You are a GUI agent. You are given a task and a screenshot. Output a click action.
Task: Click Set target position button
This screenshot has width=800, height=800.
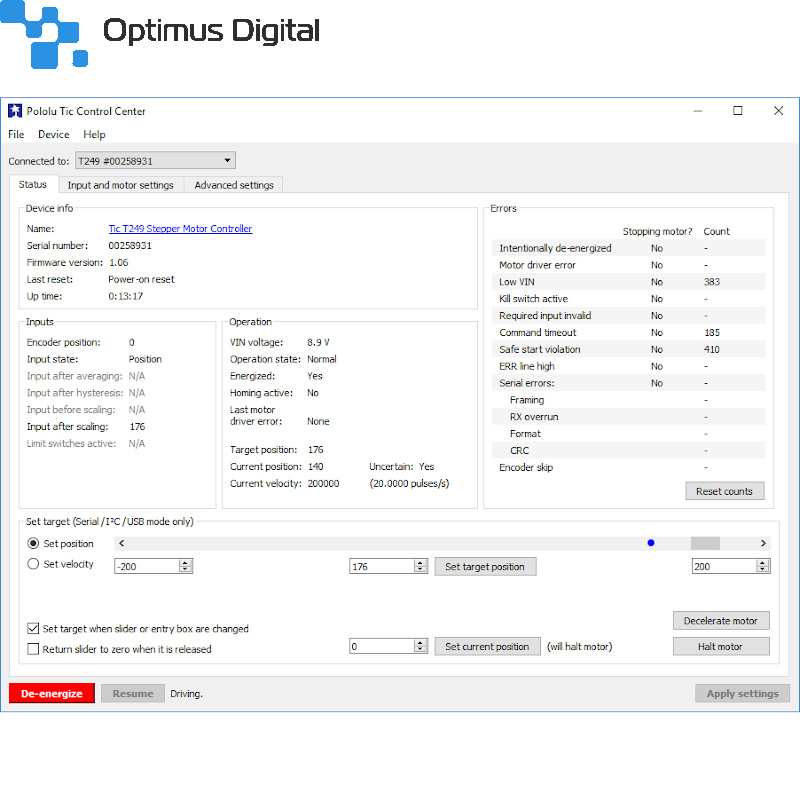point(485,566)
